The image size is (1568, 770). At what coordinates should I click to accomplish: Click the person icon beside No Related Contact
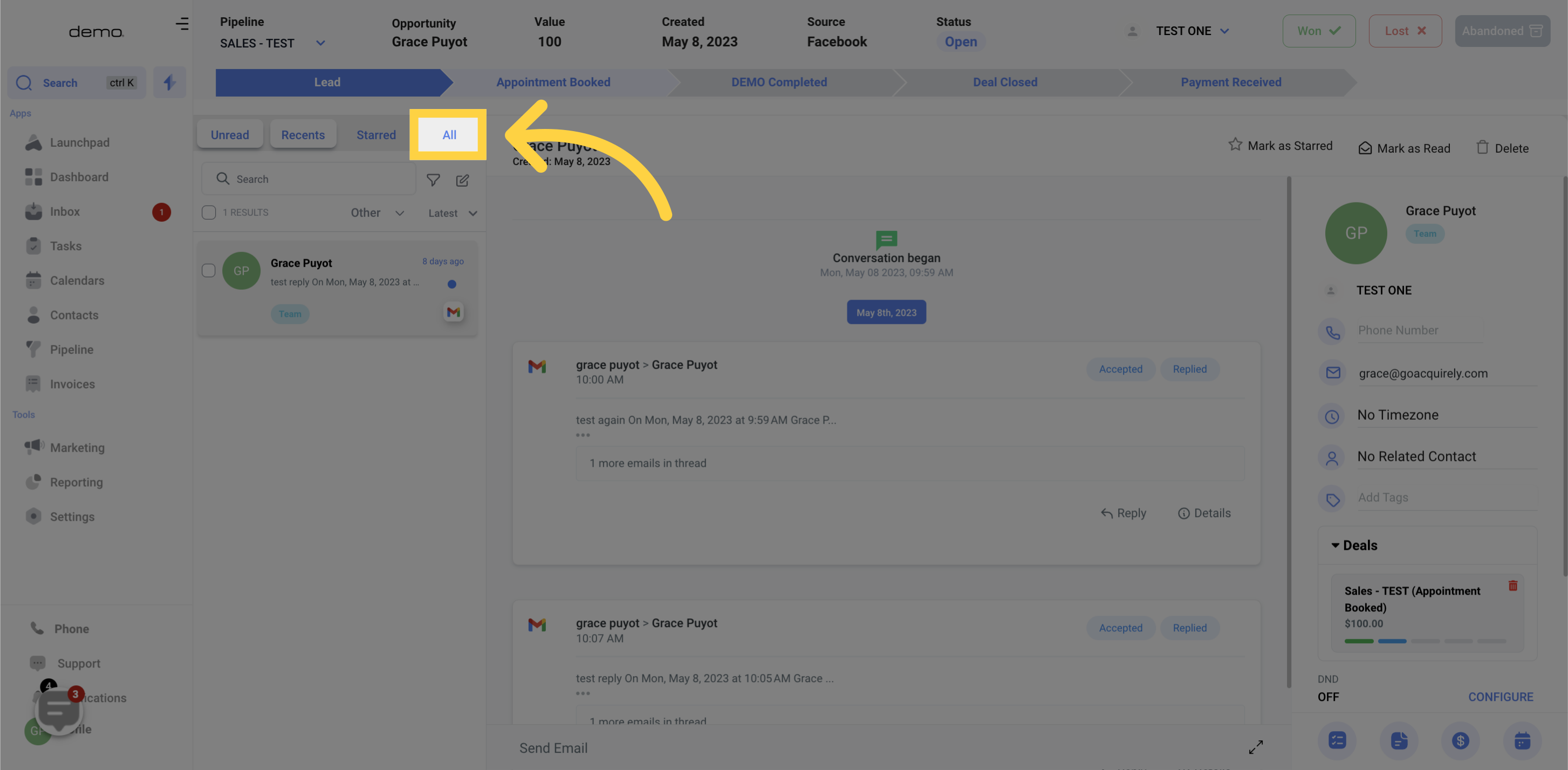tap(1332, 458)
